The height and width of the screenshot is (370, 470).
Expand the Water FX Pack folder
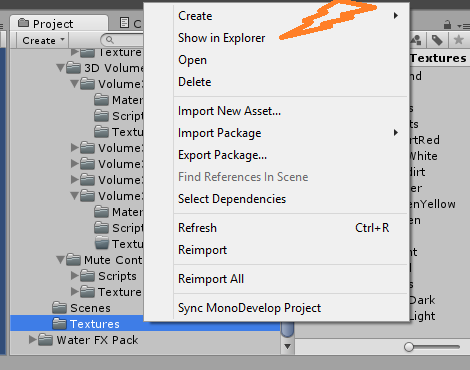coord(32,340)
